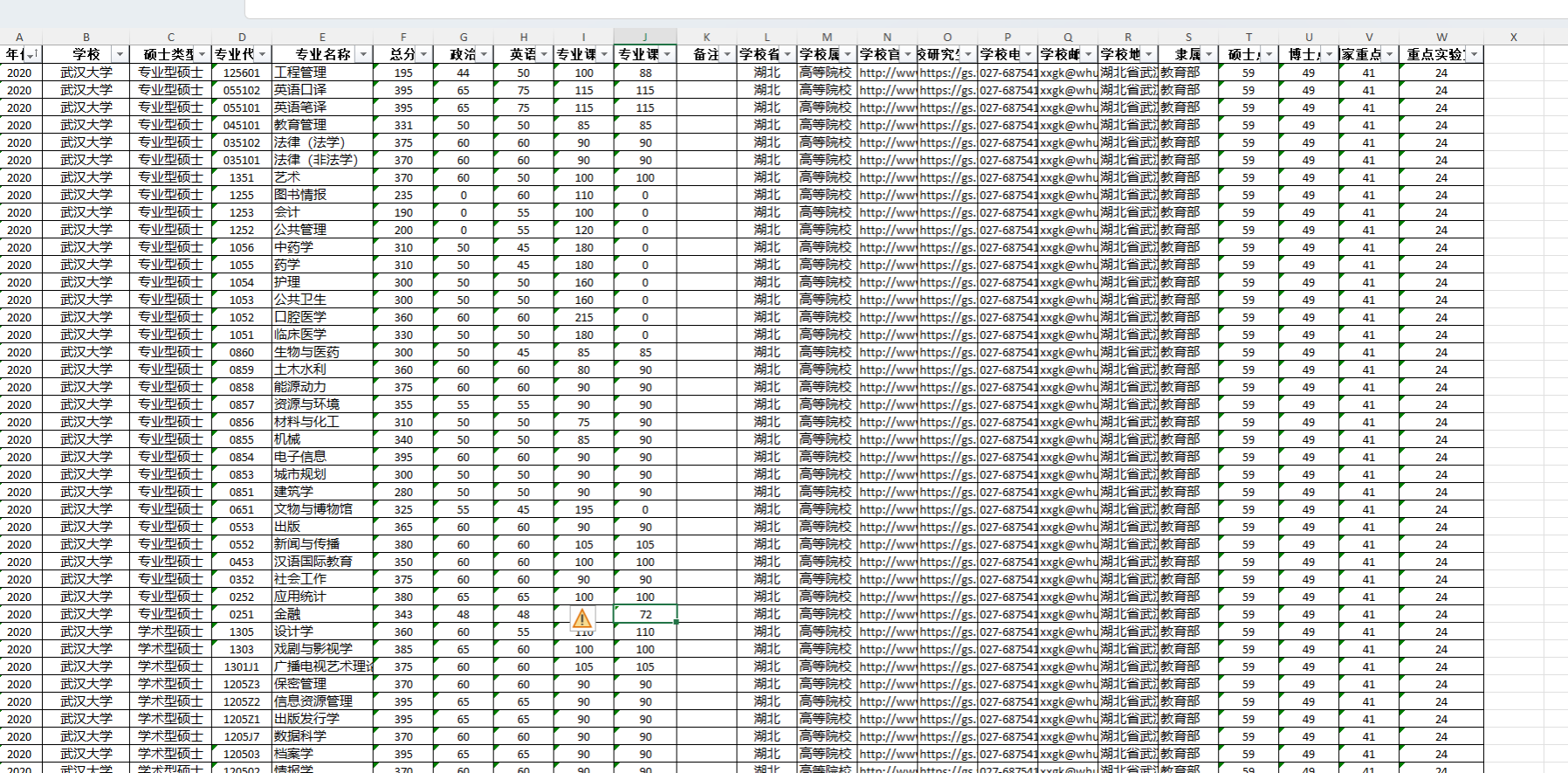Select column K header
Image resolution: width=1568 pixels, height=773 pixels.
[x=706, y=37]
